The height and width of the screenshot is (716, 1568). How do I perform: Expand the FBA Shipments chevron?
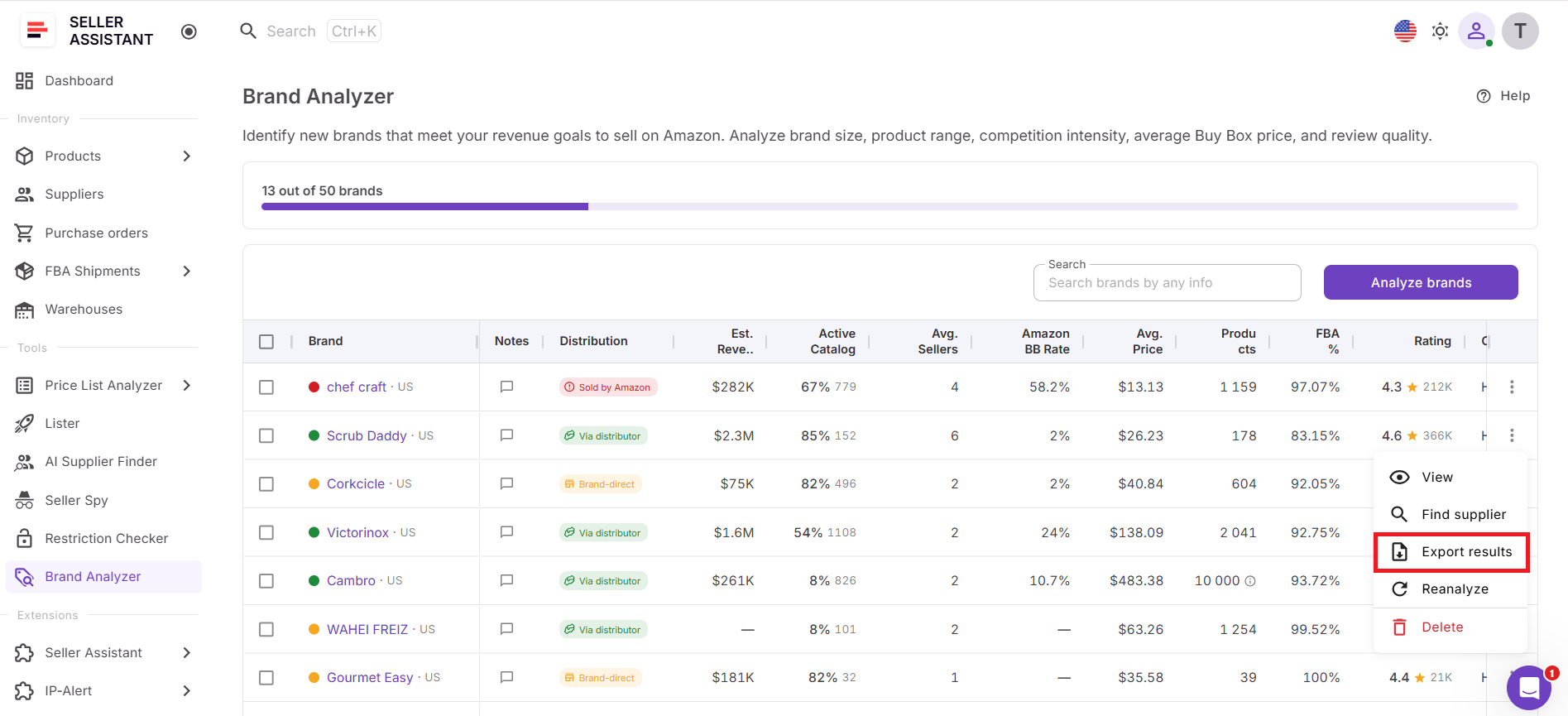pyautogui.click(x=187, y=271)
